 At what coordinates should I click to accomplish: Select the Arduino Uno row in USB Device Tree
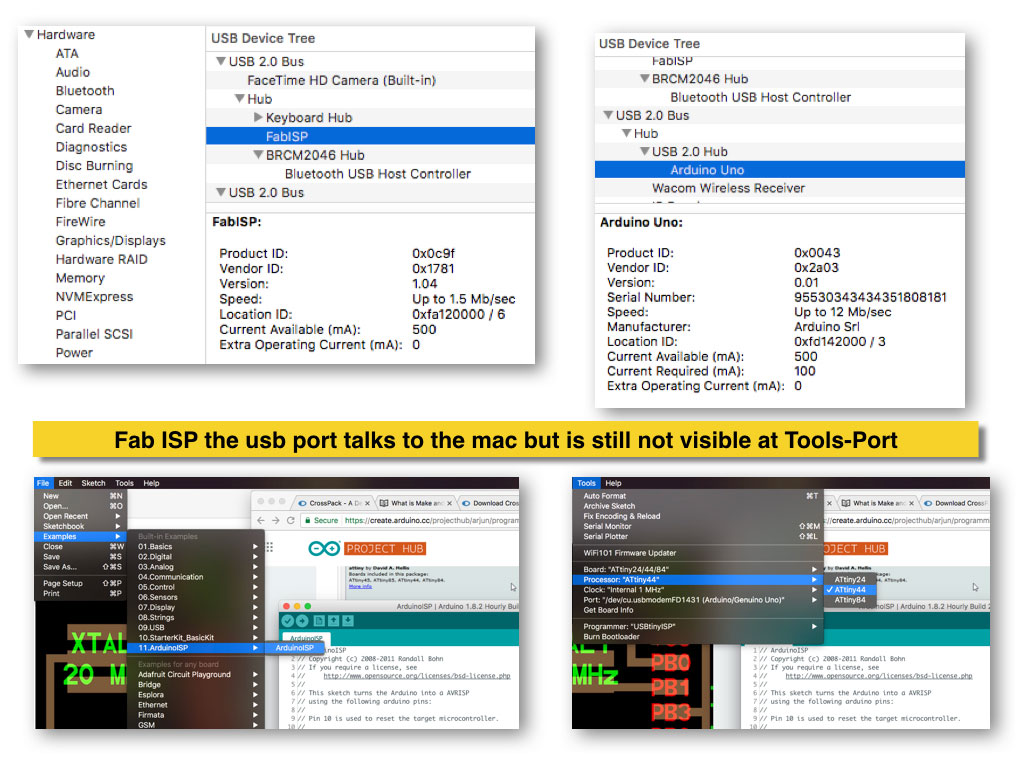tap(780, 170)
